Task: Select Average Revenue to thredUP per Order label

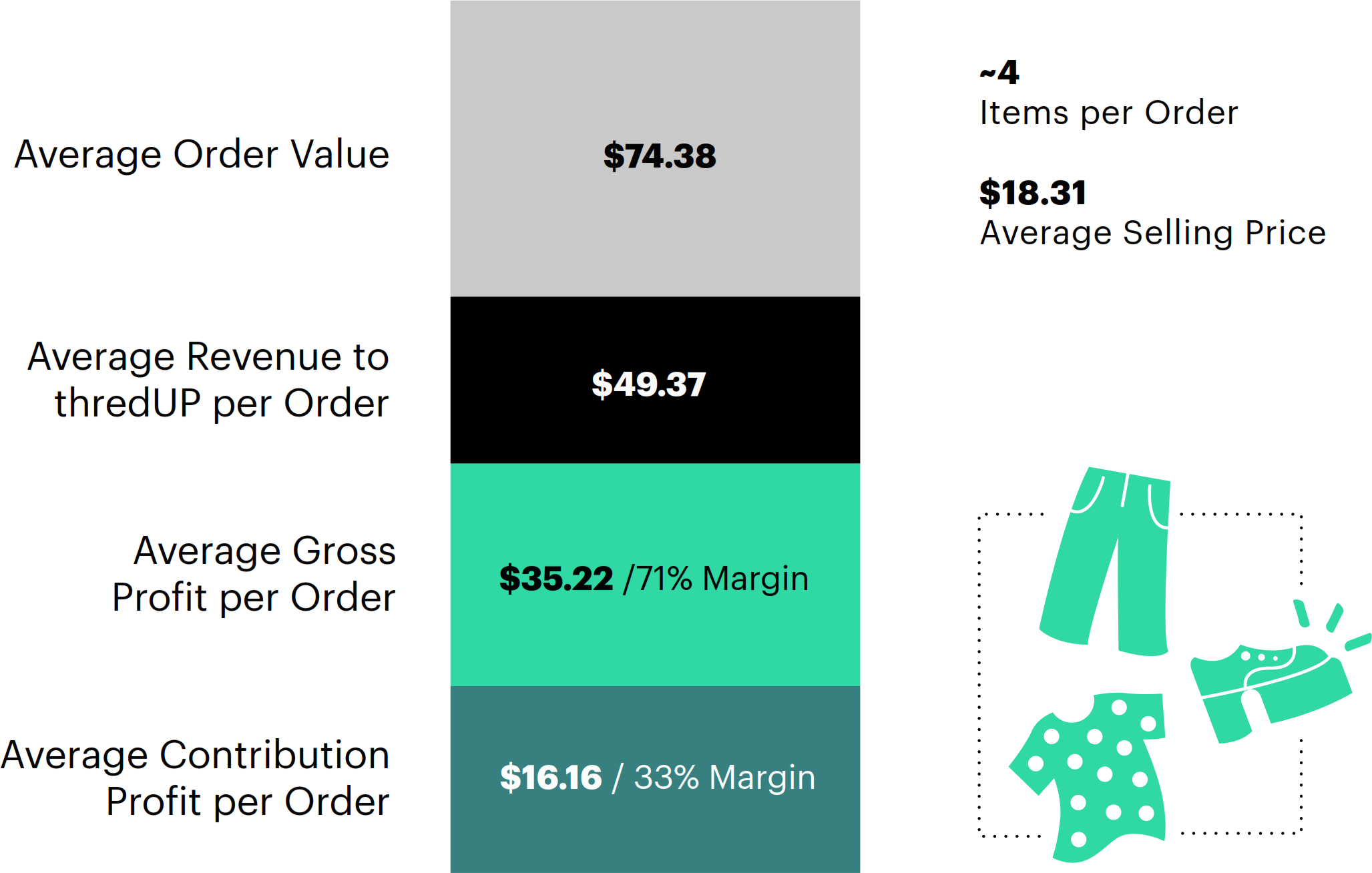Action: coord(208,380)
